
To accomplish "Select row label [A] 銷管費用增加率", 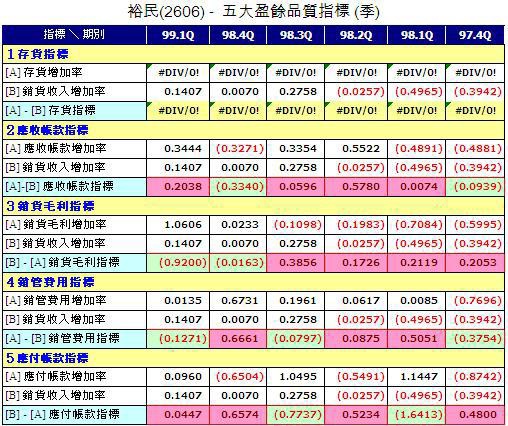I will click(74, 301).
